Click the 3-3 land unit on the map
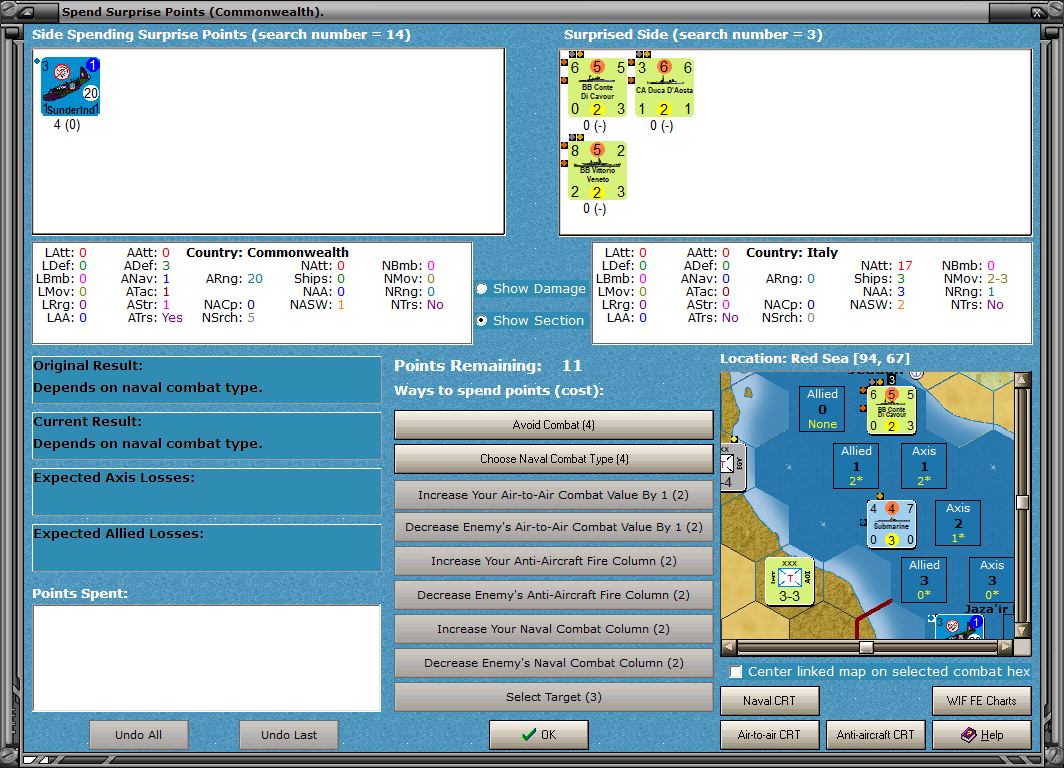The height and width of the screenshot is (768, 1064). (x=789, y=581)
